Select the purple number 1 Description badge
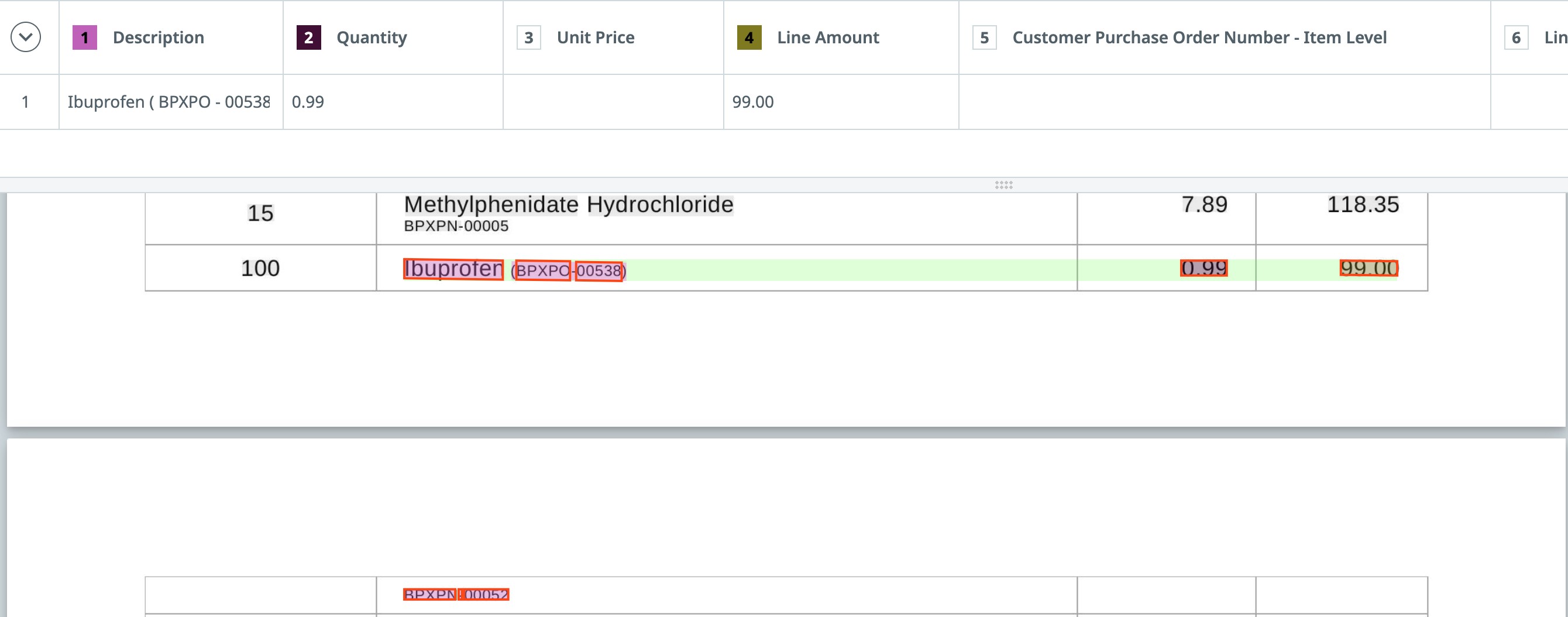Viewport: 1568px width, 617px height. (x=85, y=38)
